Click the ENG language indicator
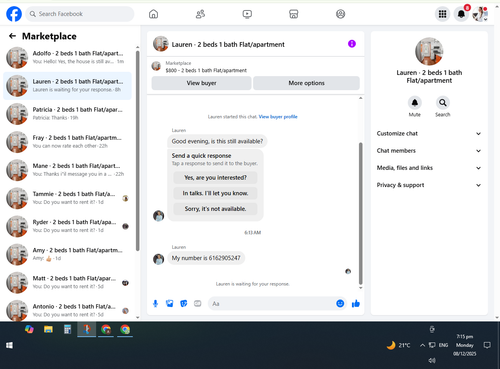The image size is (500, 369). [443, 345]
